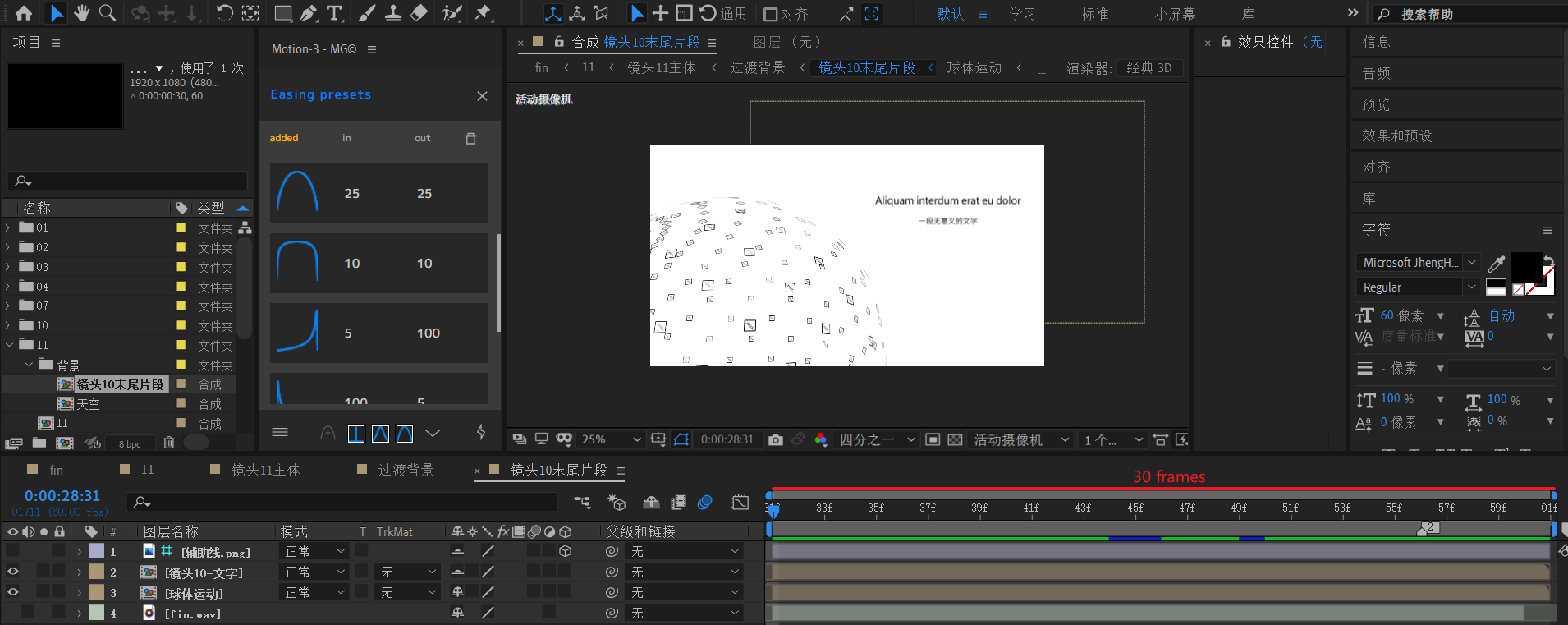Open the 信息 panel
Image resolution: width=1568 pixels, height=625 pixels.
click(1377, 42)
